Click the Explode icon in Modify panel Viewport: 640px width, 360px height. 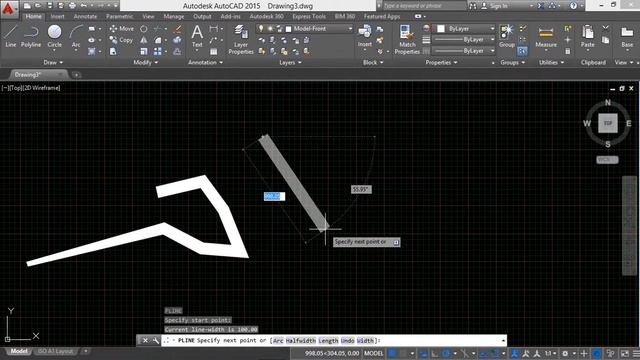177,40
